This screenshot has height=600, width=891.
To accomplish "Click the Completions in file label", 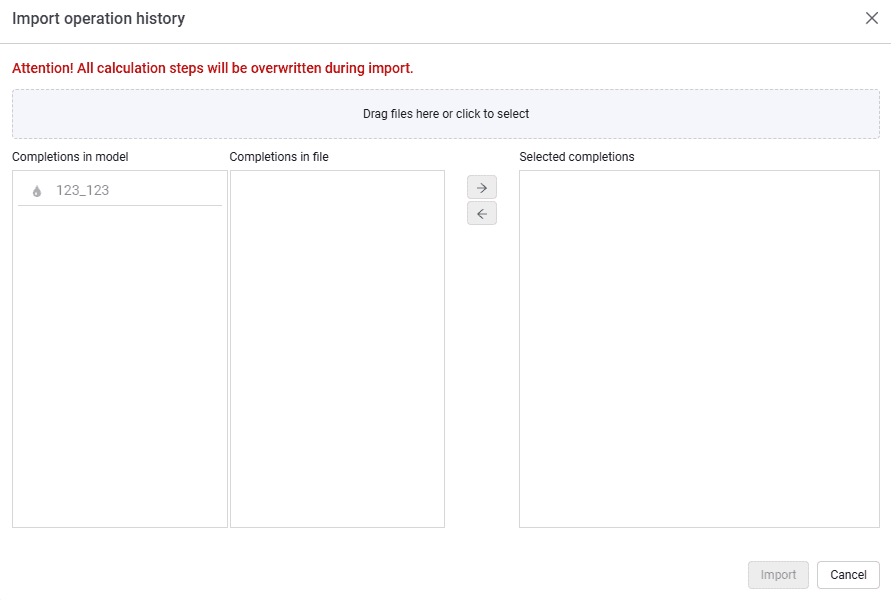I will coord(279,157).
